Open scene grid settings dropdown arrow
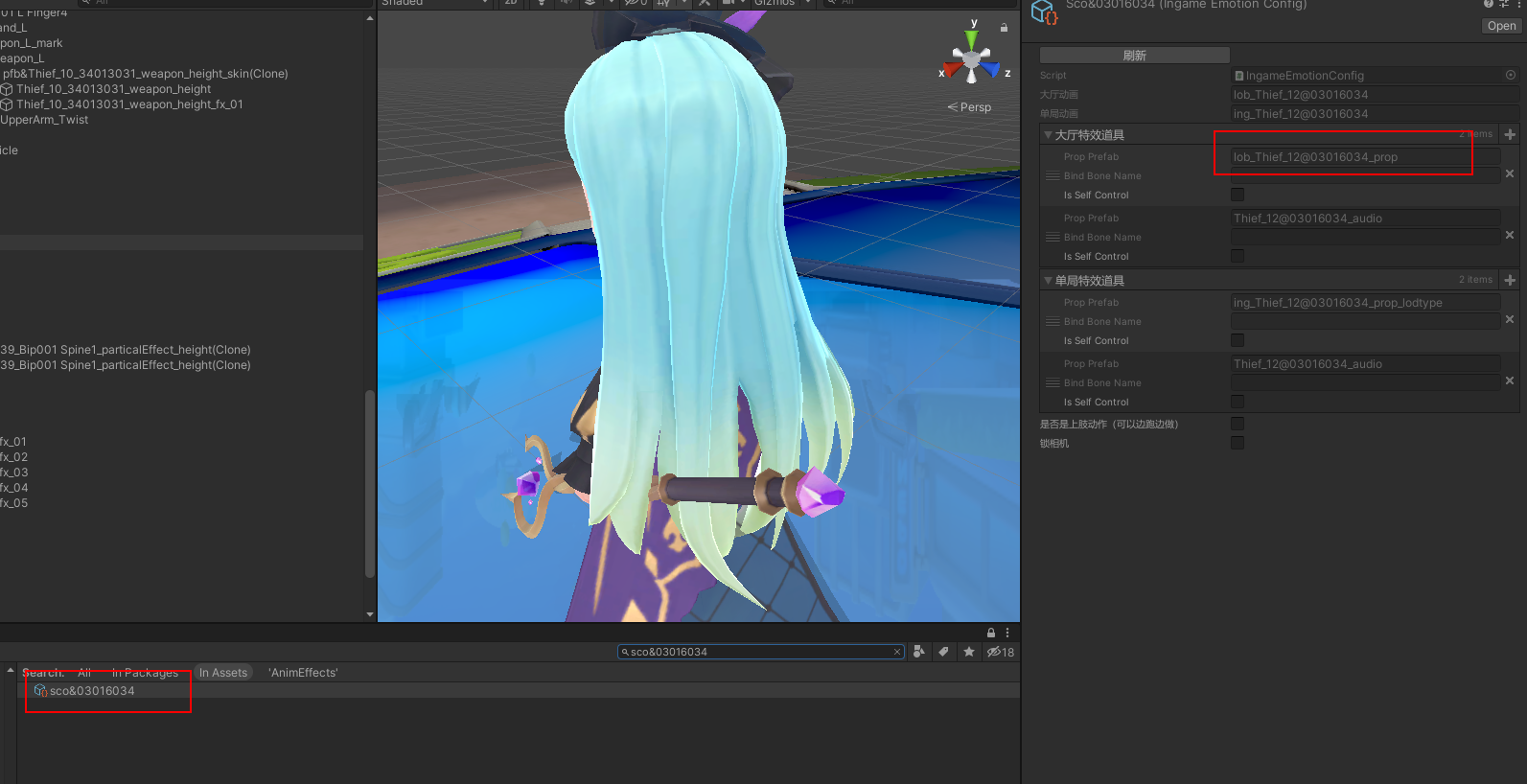1527x784 pixels. tap(683, 3)
